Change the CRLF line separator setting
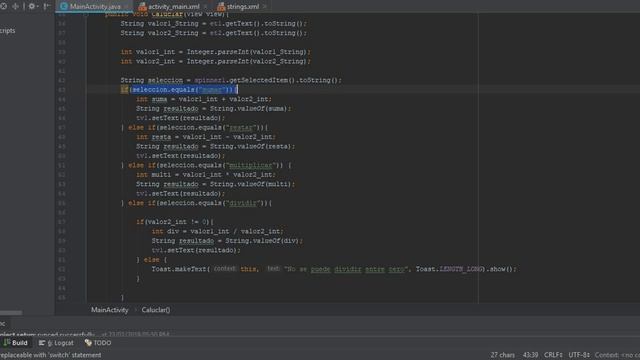The image size is (640, 360). (x=553, y=355)
